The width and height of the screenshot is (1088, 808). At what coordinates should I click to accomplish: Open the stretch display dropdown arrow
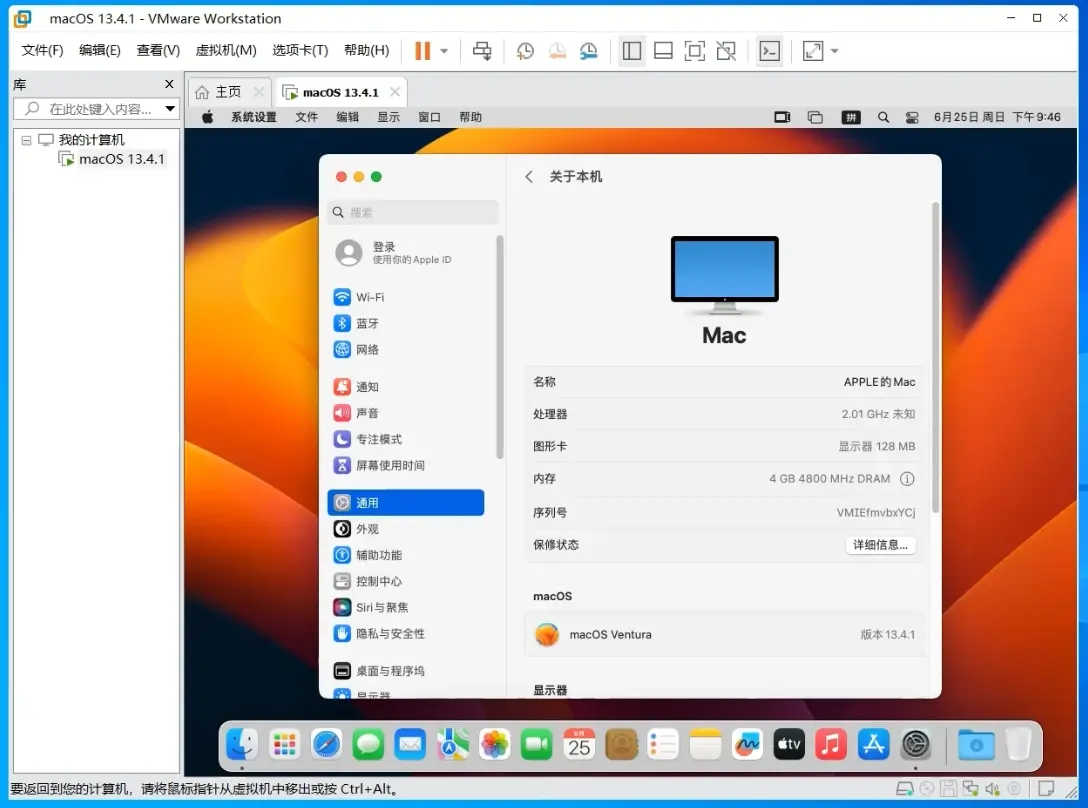point(835,51)
